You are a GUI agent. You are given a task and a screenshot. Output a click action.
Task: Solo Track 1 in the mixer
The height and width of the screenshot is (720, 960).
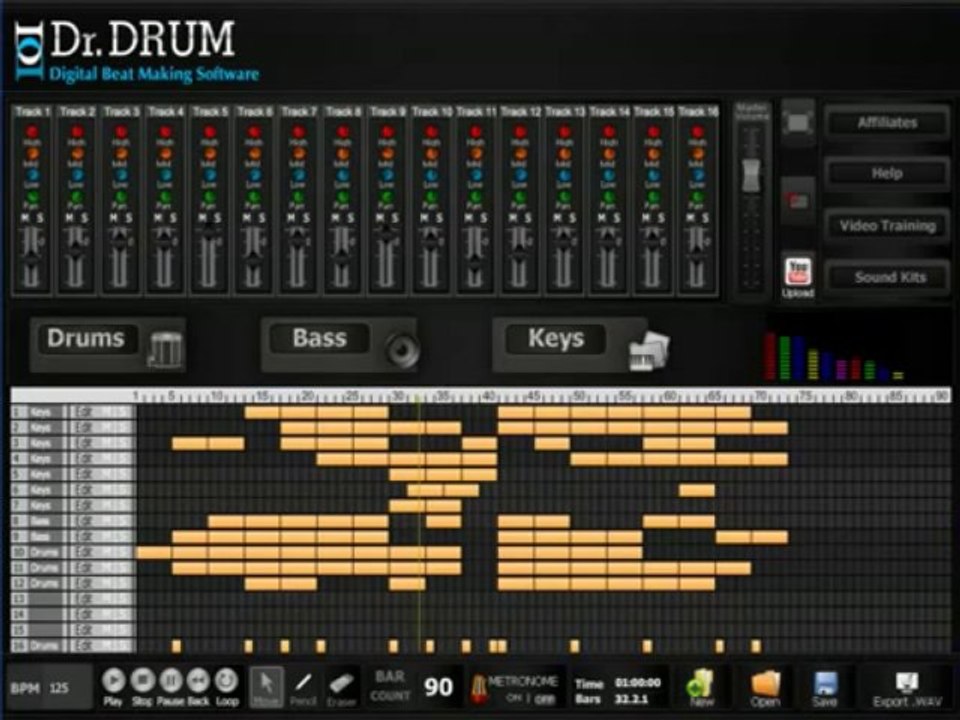[x=39, y=218]
